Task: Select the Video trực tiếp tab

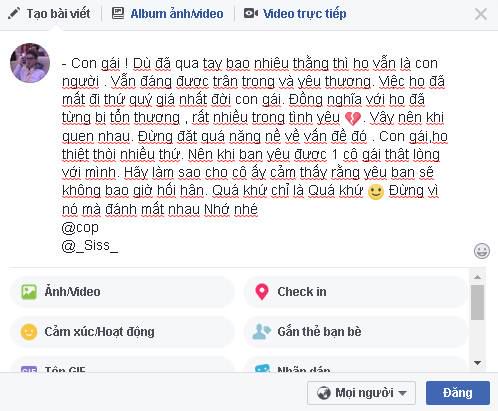Action: 295,14
